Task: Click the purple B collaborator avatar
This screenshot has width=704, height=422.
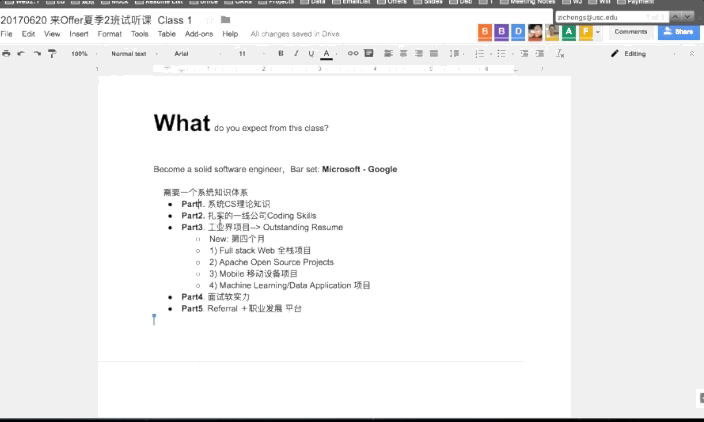Action: 501,32
